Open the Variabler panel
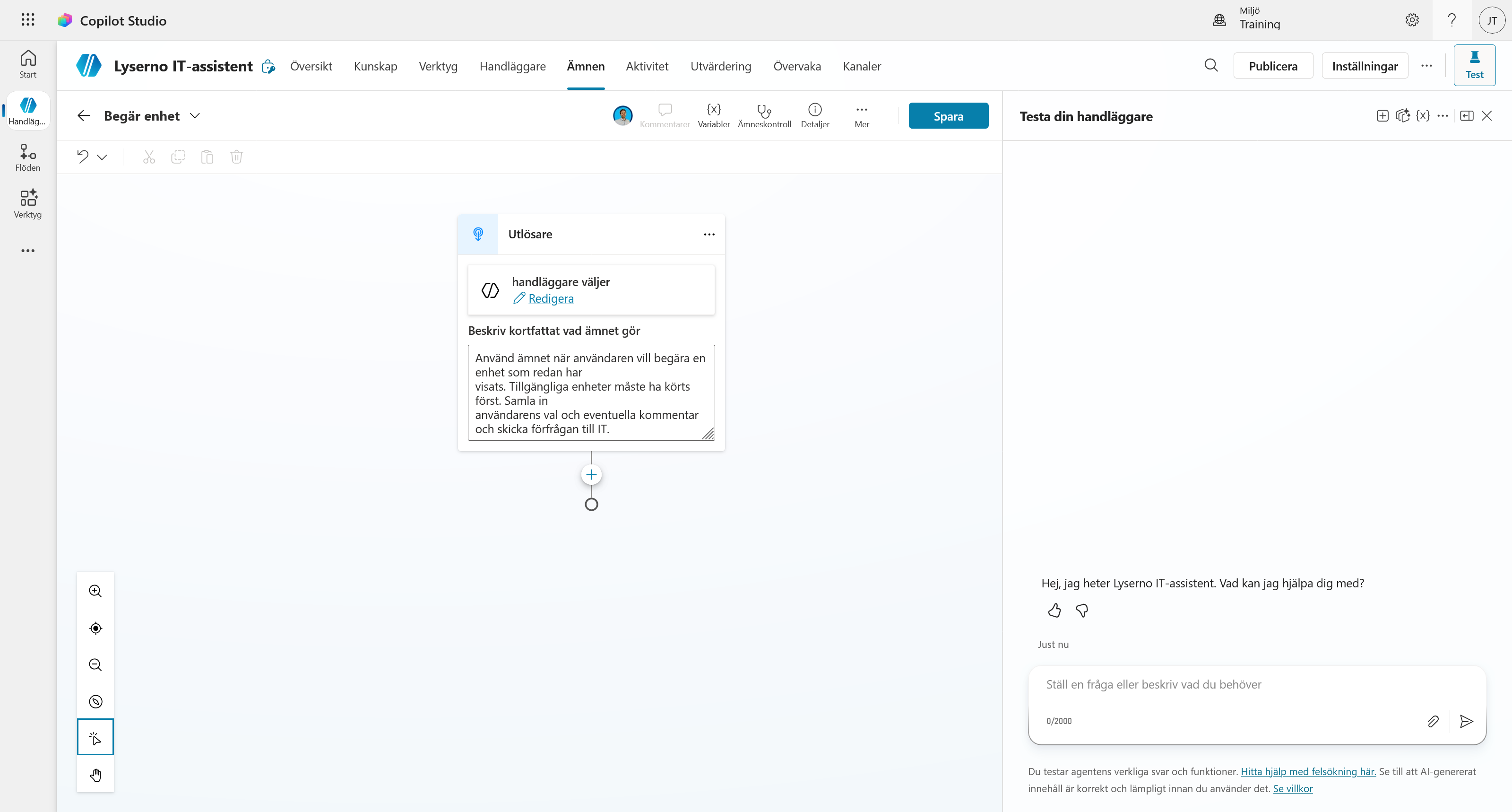 (x=714, y=116)
